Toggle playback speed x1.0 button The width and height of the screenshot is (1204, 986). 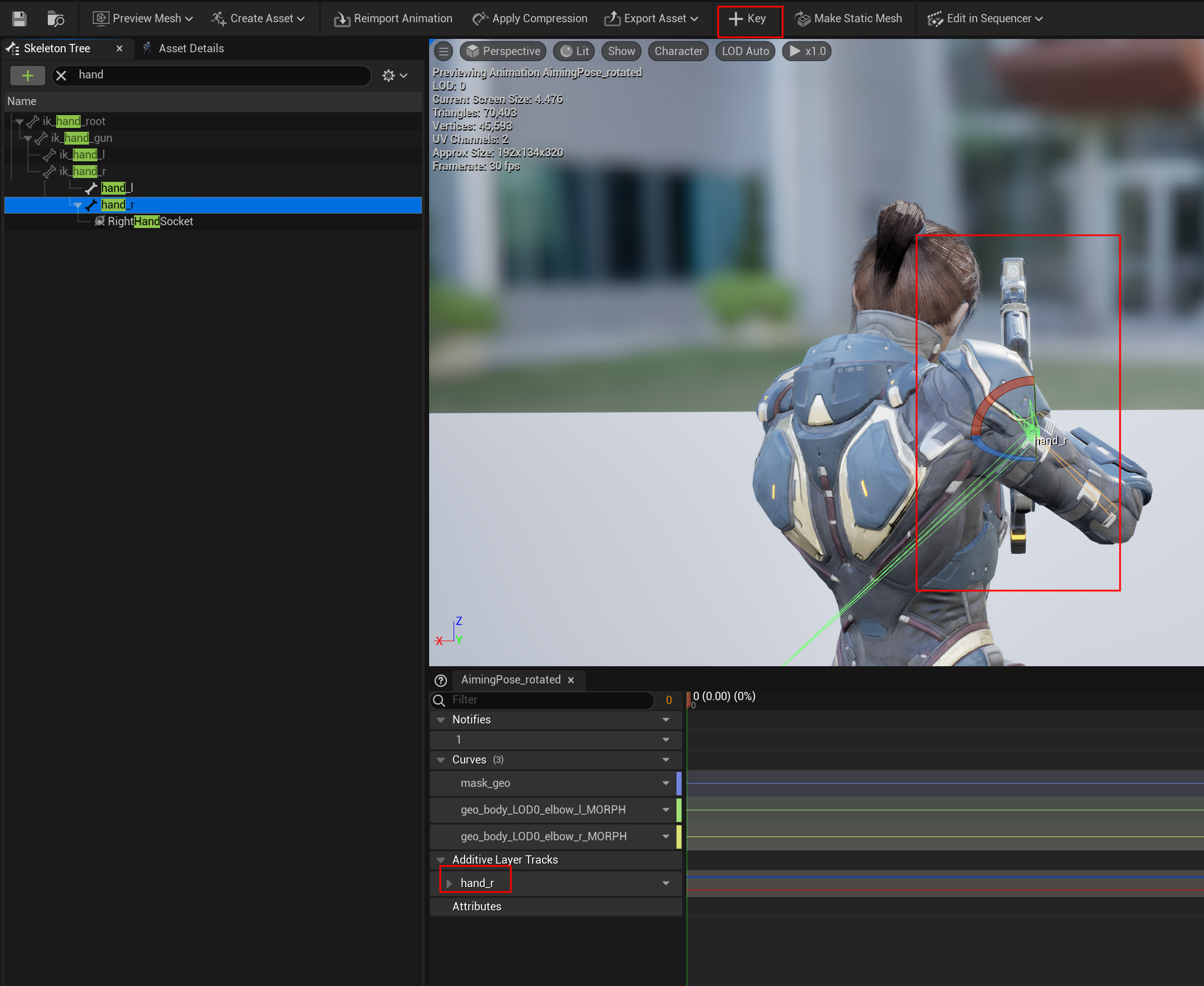[807, 51]
